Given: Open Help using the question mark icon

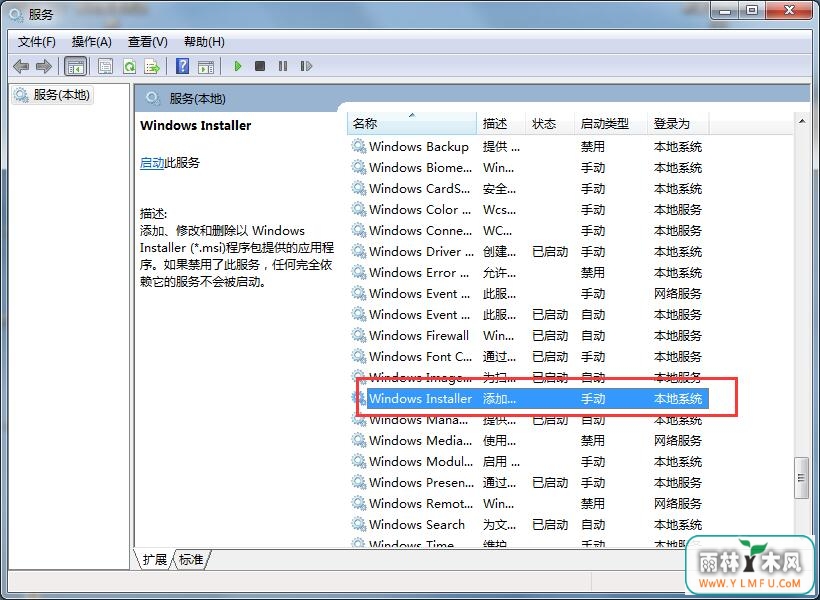Looking at the screenshot, I should pos(183,66).
